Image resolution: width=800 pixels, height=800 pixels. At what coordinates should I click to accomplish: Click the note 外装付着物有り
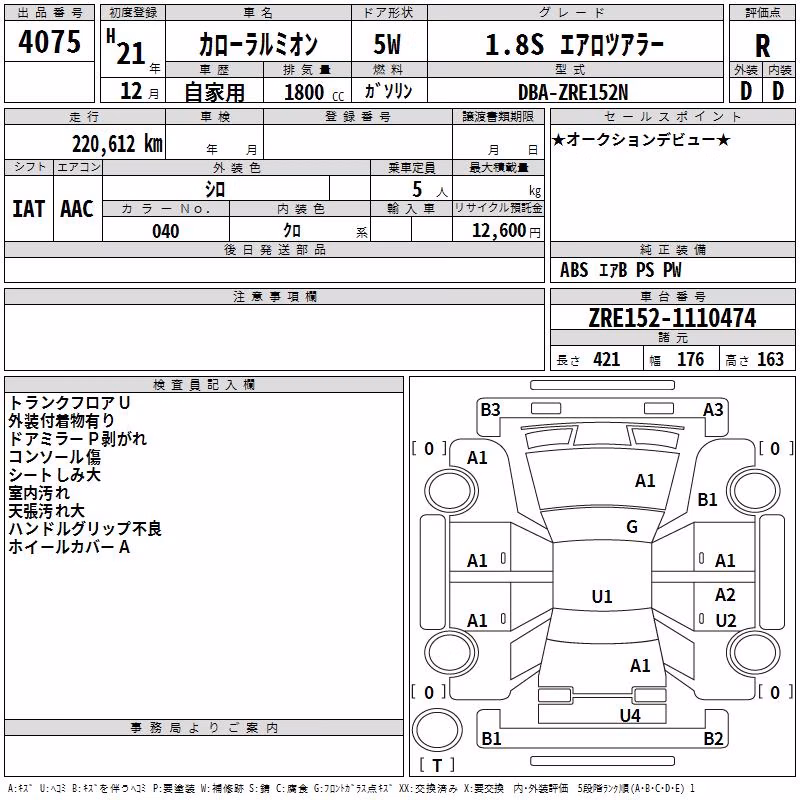pyautogui.click(x=61, y=421)
